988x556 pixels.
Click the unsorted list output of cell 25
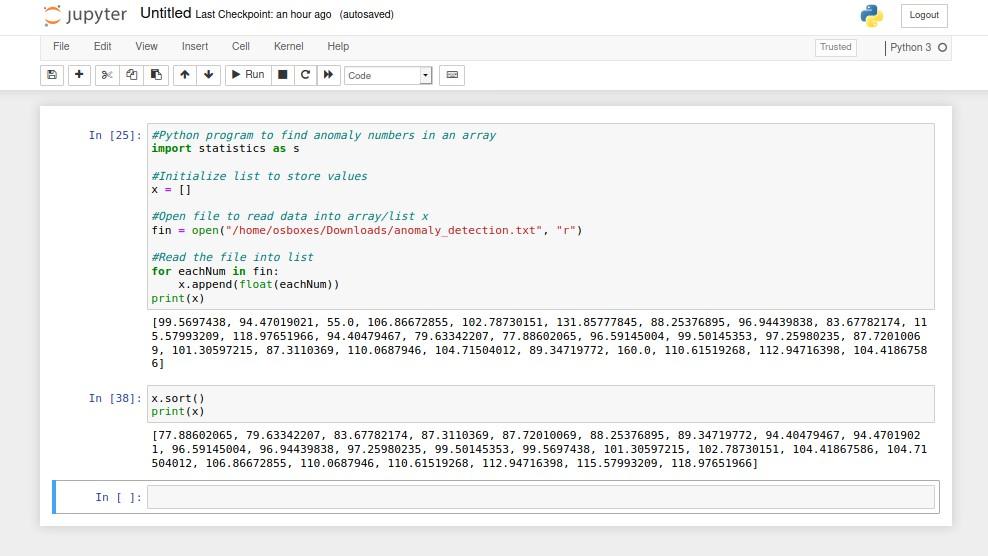539,343
